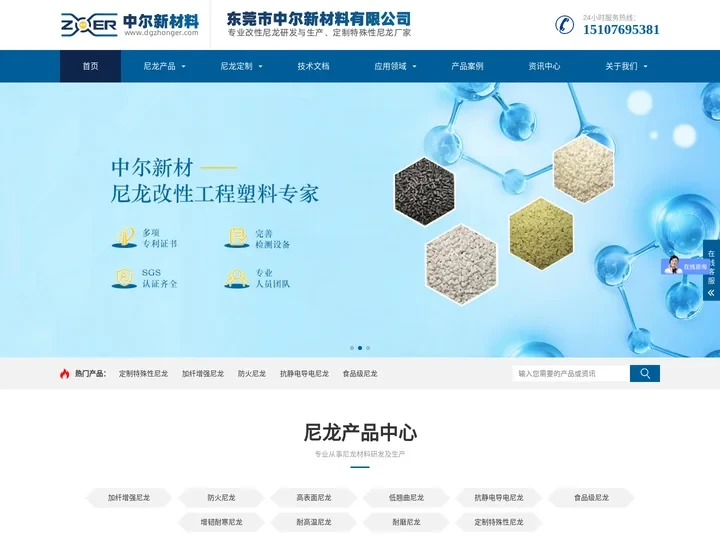Go to the 首页 nav item

90,66
